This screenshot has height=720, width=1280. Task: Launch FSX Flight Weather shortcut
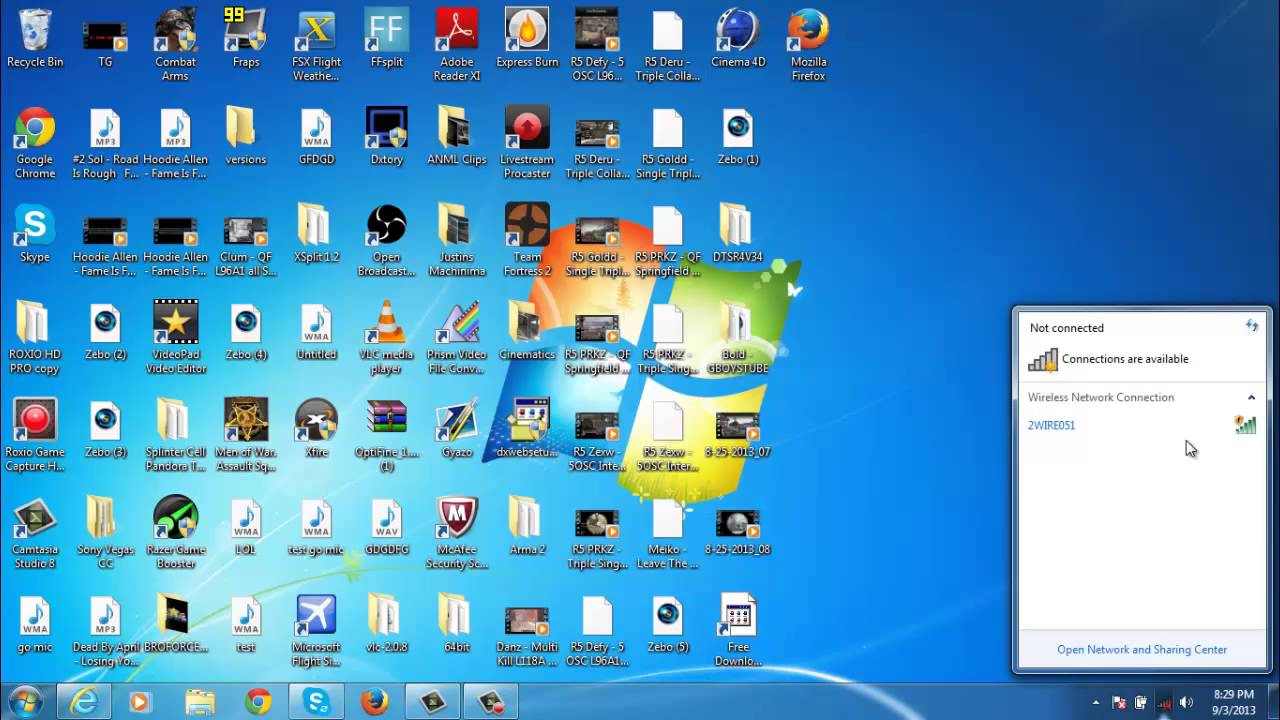pyautogui.click(x=316, y=45)
